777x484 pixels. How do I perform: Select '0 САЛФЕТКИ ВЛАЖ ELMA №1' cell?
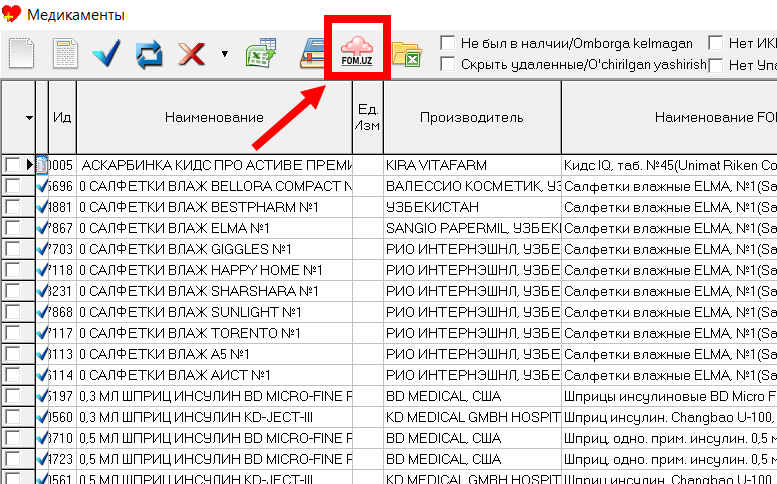[215, 228]
